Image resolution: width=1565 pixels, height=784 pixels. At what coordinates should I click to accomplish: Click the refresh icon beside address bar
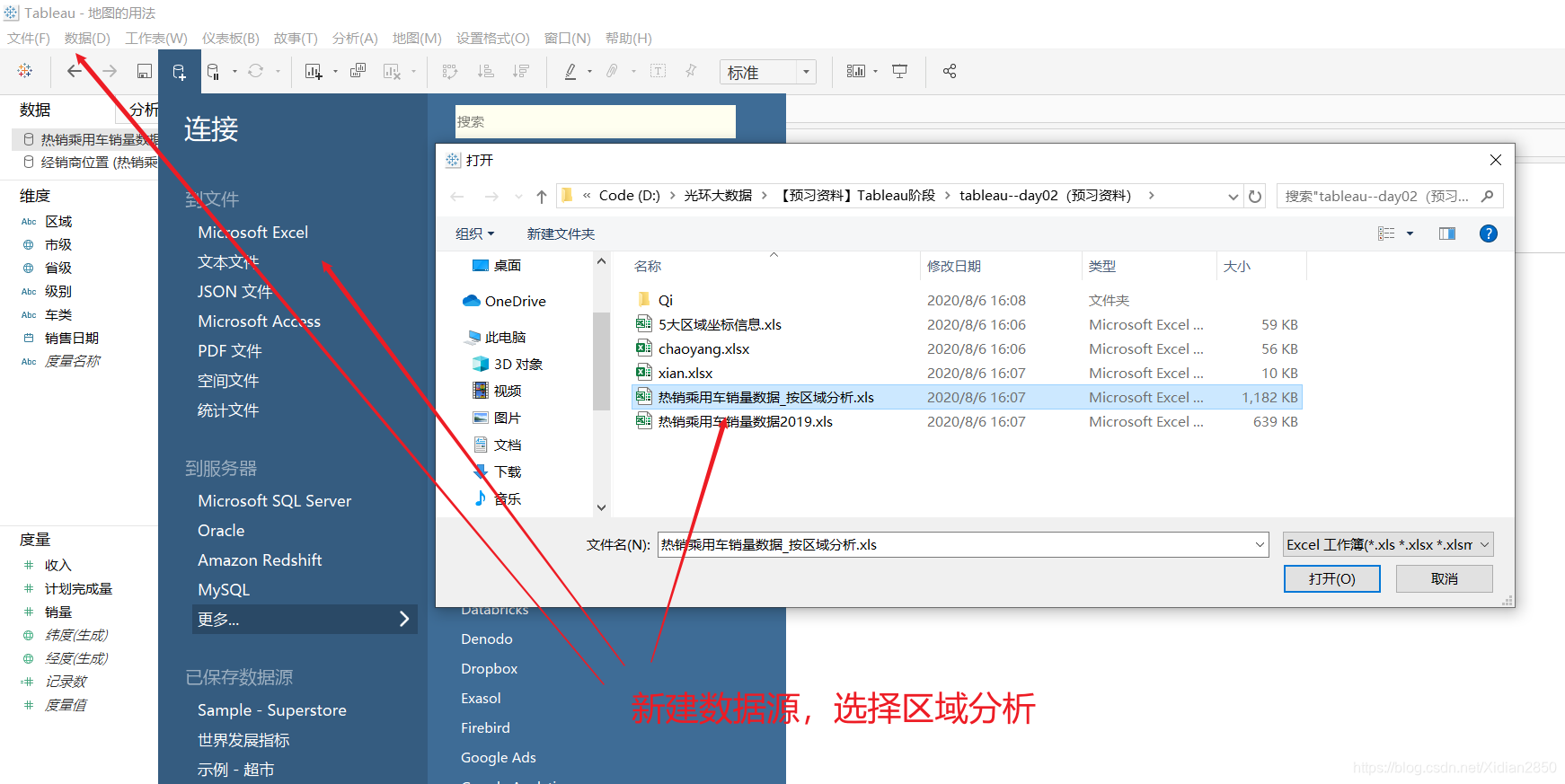point(1256,196)
